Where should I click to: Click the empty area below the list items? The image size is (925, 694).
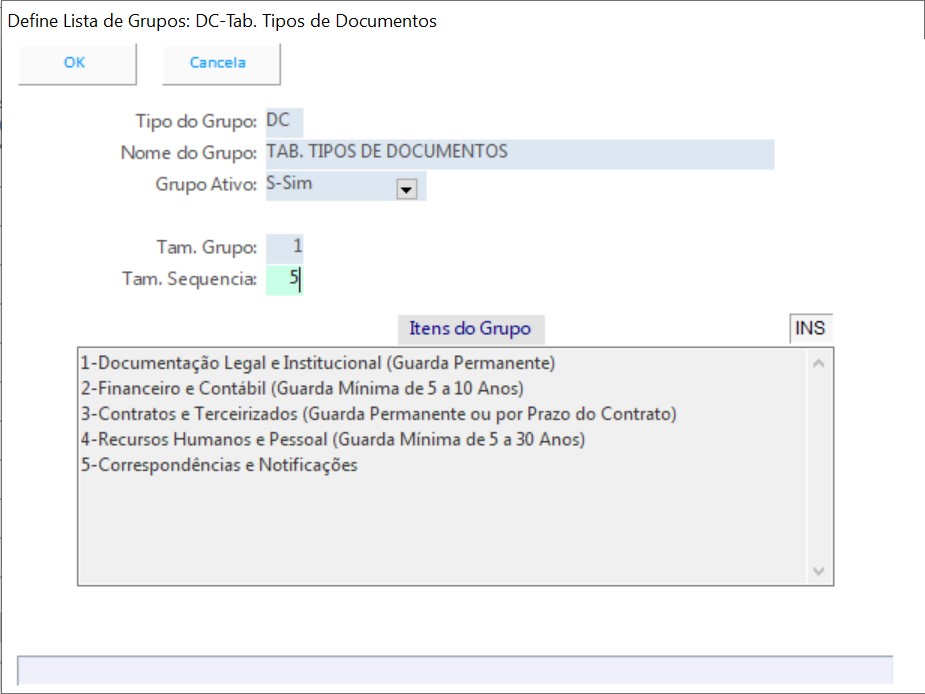(x=440, y=530)
